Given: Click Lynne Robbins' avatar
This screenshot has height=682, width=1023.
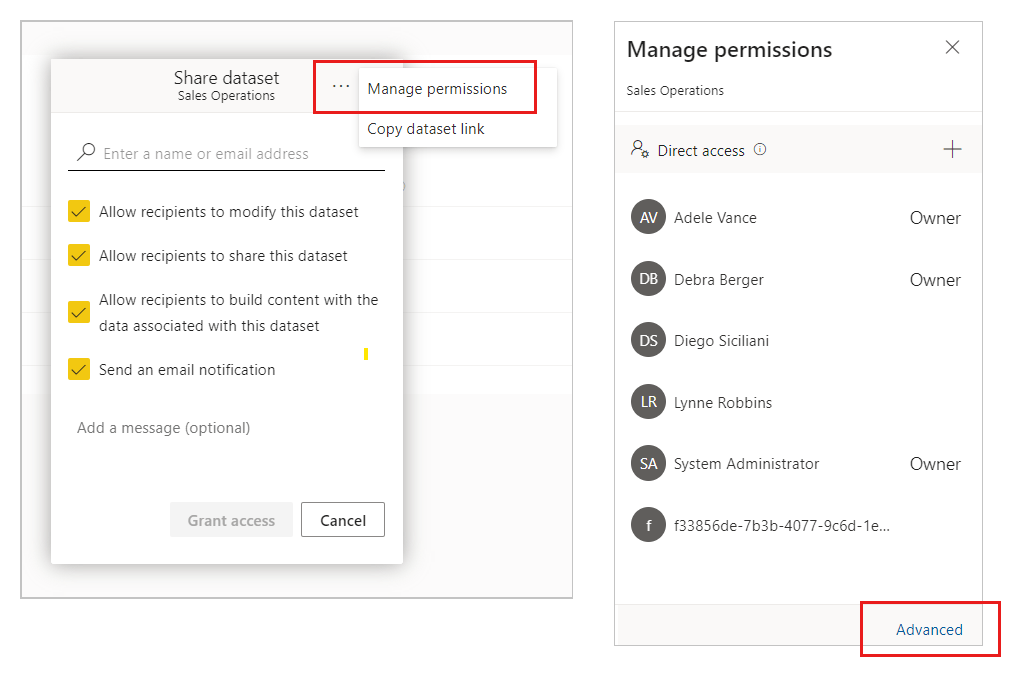Looking at the screenshot, I should click(647, 402).
